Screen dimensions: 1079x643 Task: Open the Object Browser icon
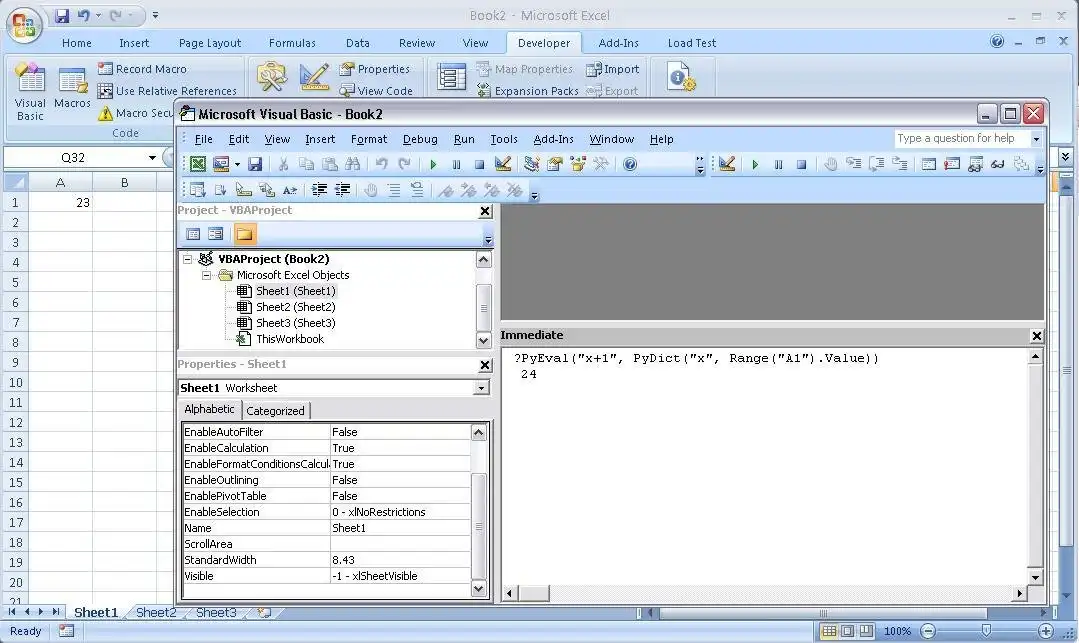578,164
